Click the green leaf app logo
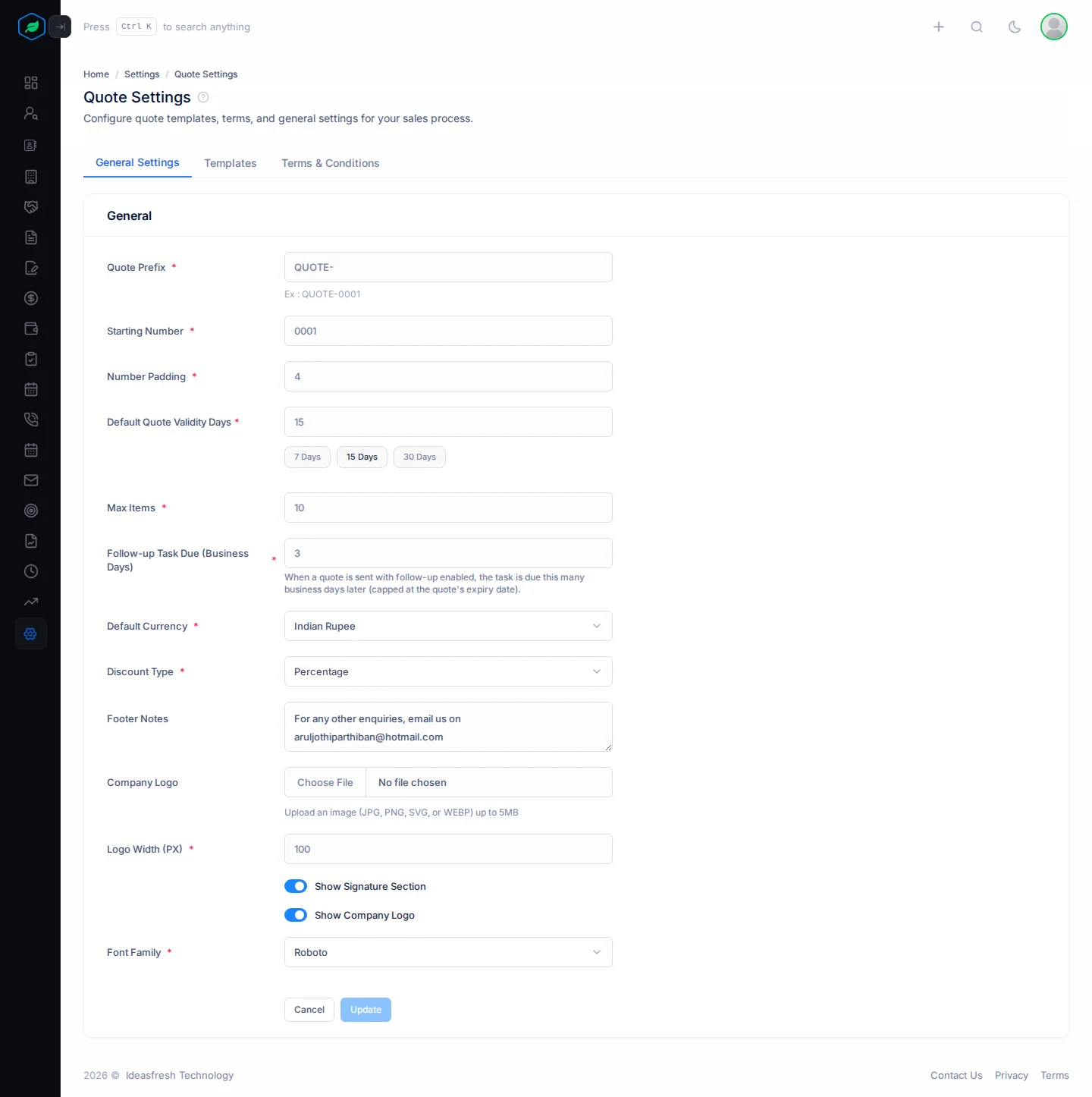 pos(31,27)
